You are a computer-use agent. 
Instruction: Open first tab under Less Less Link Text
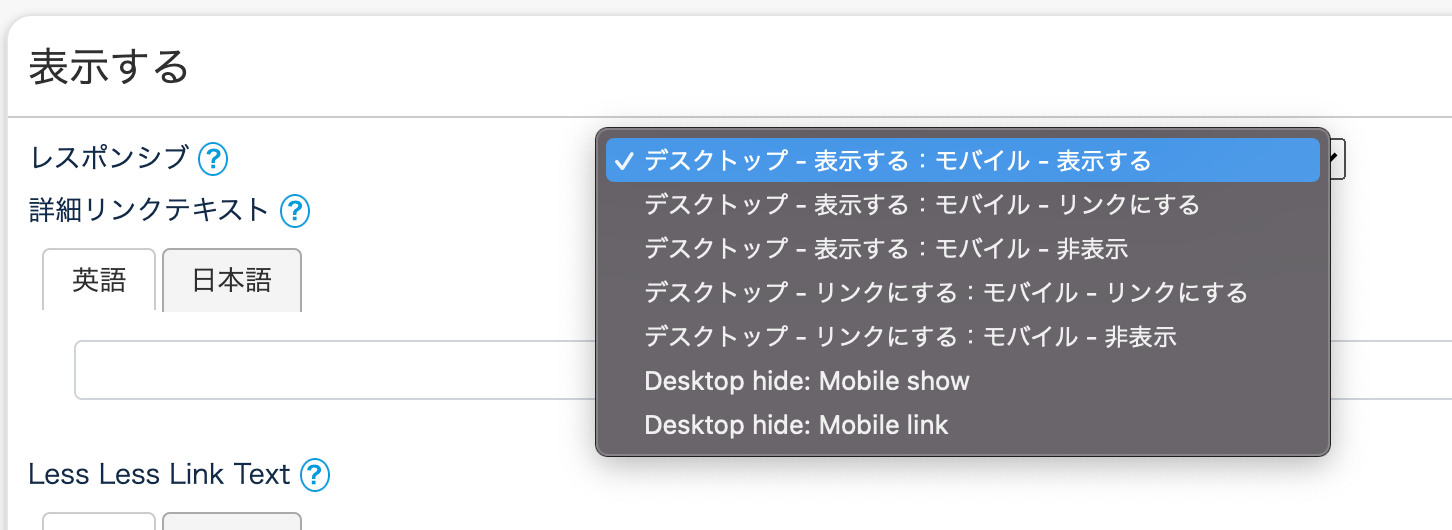[x=99, y=521]
